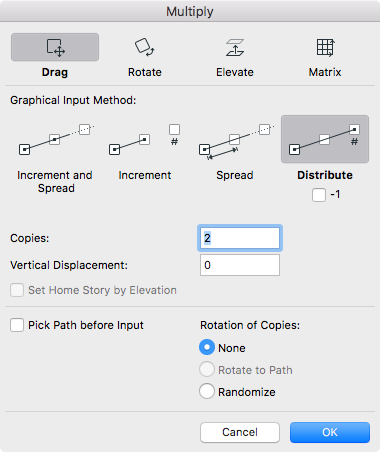The height and width of the screenshot is (452, 380).
Task: Tick Pick Path before Input checkbox
Action: coord(17,325)
